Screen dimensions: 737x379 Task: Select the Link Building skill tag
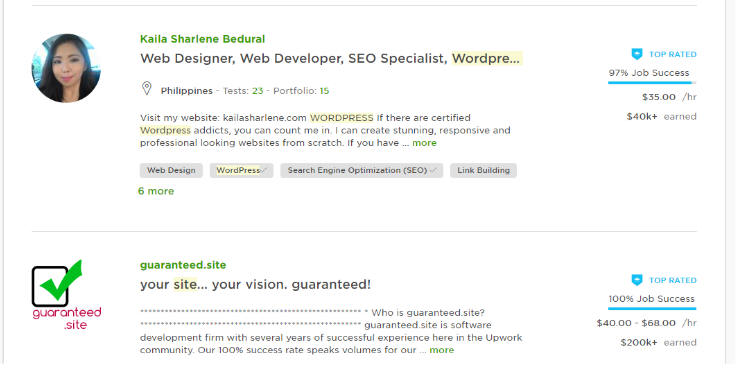483,171
